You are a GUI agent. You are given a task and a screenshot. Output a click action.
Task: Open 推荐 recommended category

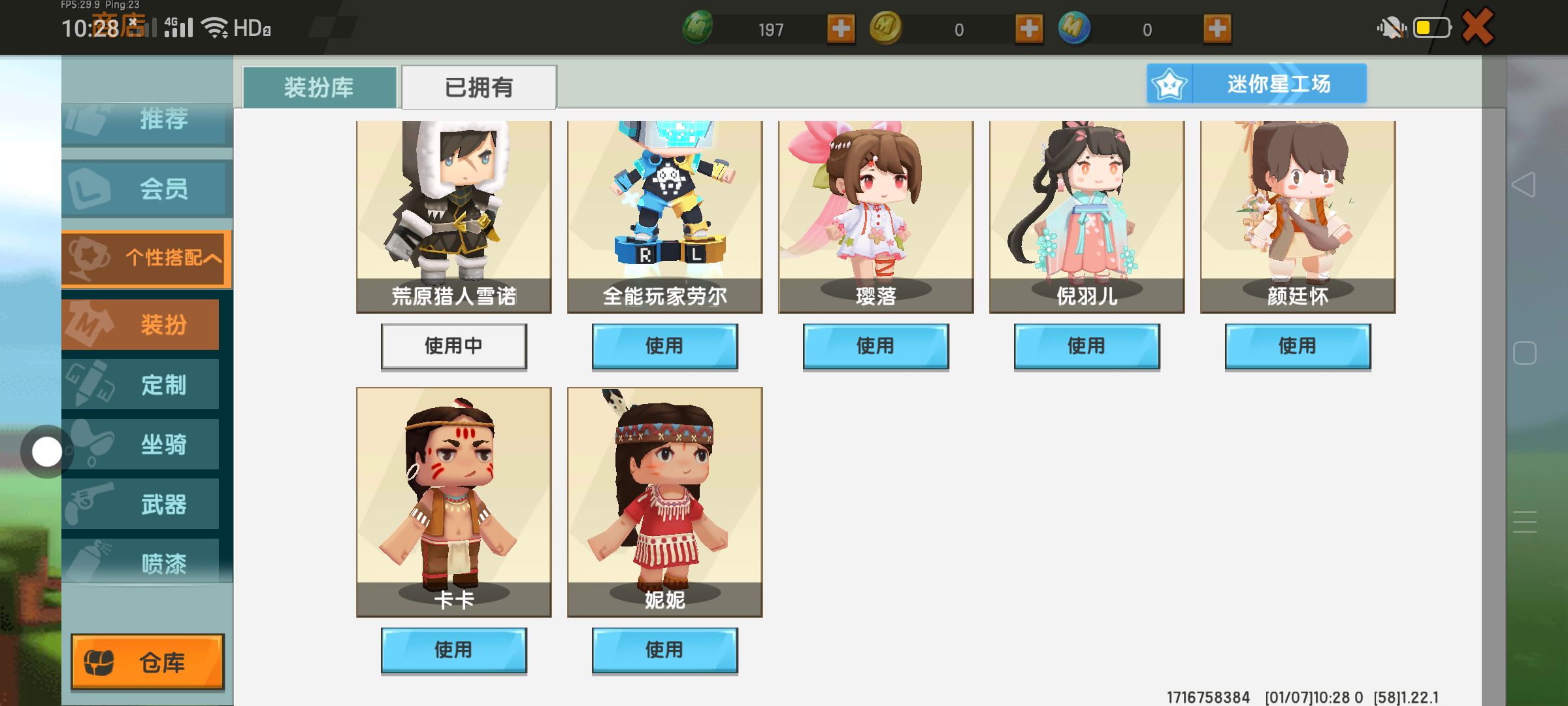pos(147,120)
